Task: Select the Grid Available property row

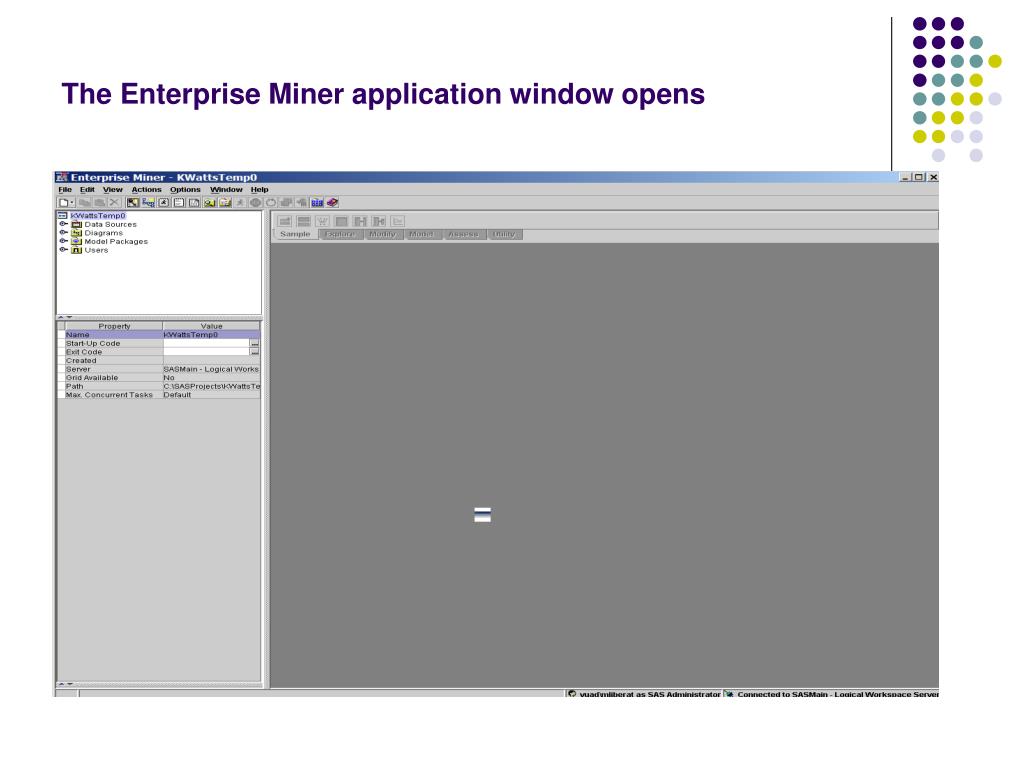Action: click(x=159, y=377)
